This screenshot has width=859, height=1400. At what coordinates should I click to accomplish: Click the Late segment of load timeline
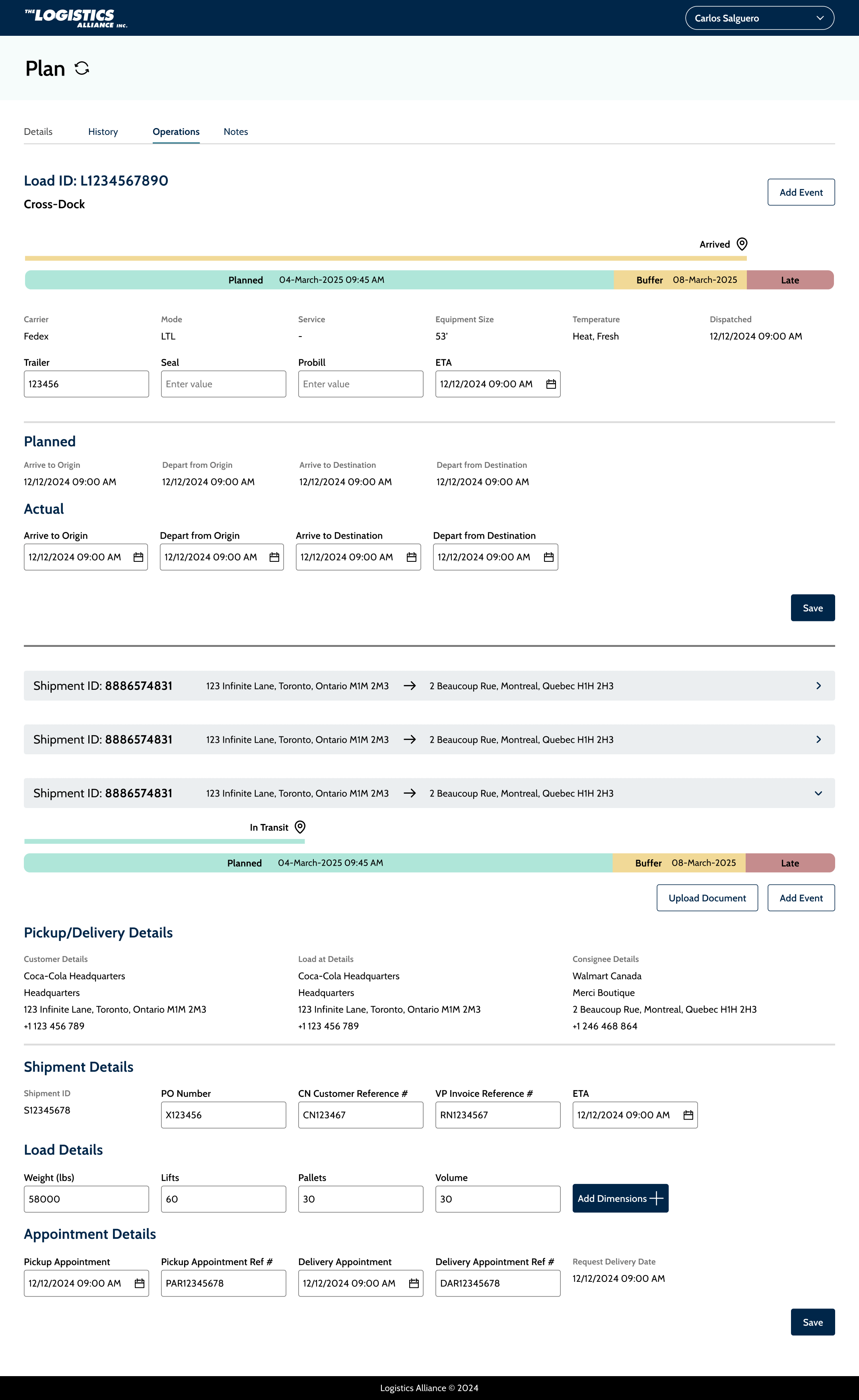tap(790, 280)
